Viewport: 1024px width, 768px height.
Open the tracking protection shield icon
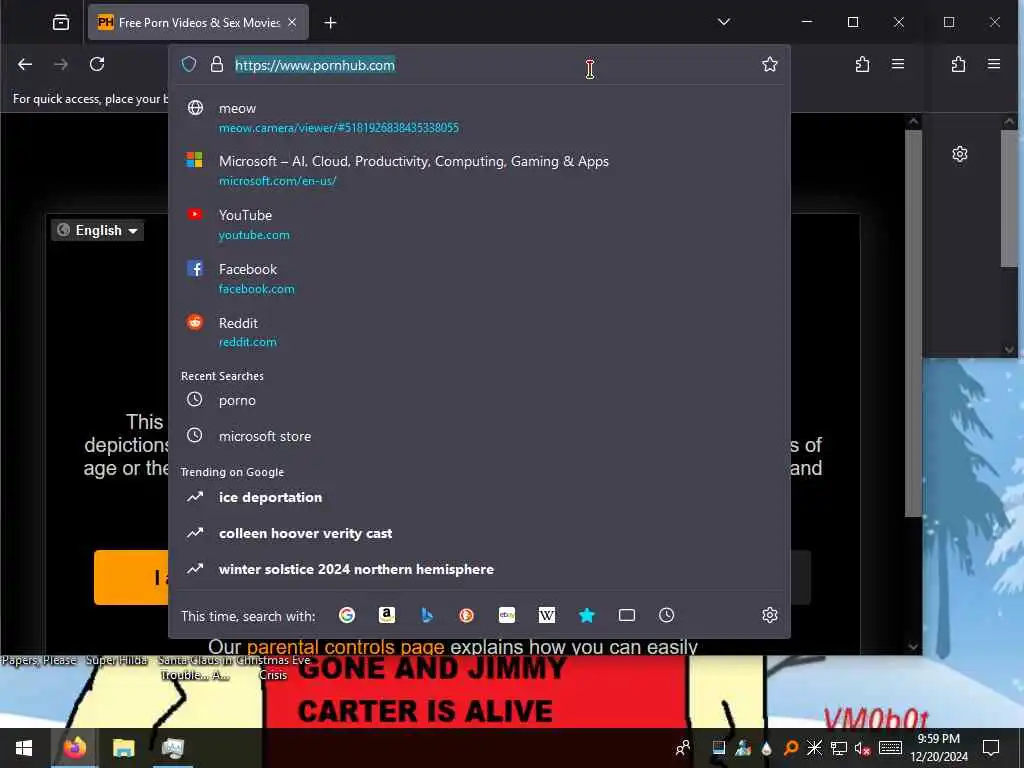189,64
